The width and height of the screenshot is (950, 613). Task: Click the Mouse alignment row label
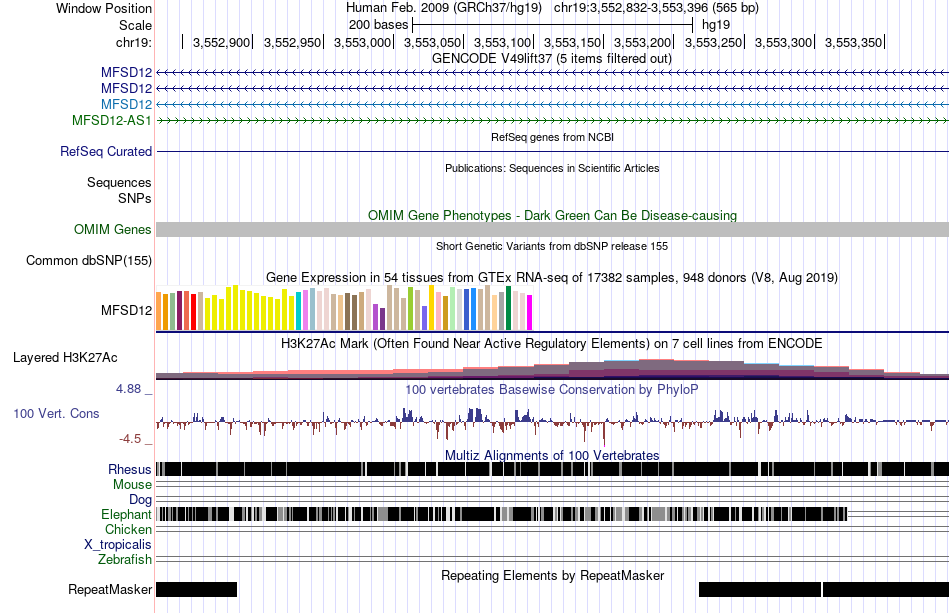[x=132, y=485]
